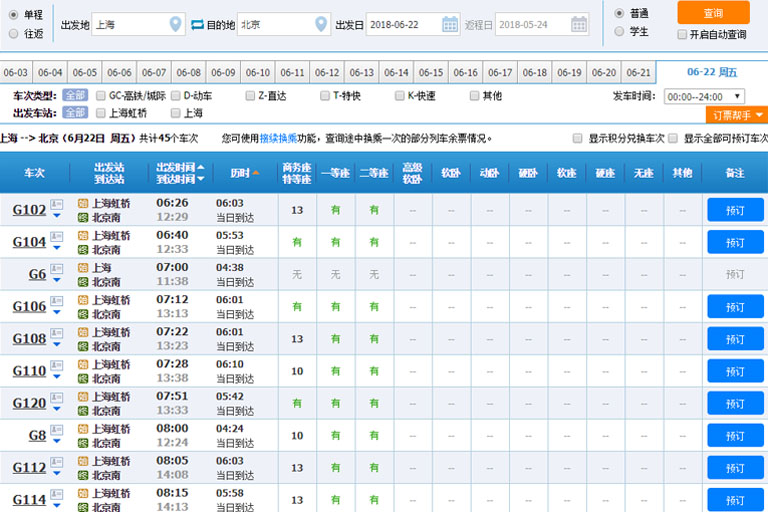Open the 发车时间 00:00--24:00 dropdown
Viewport: 768px width, 512px height.
(x=704, y=97)
